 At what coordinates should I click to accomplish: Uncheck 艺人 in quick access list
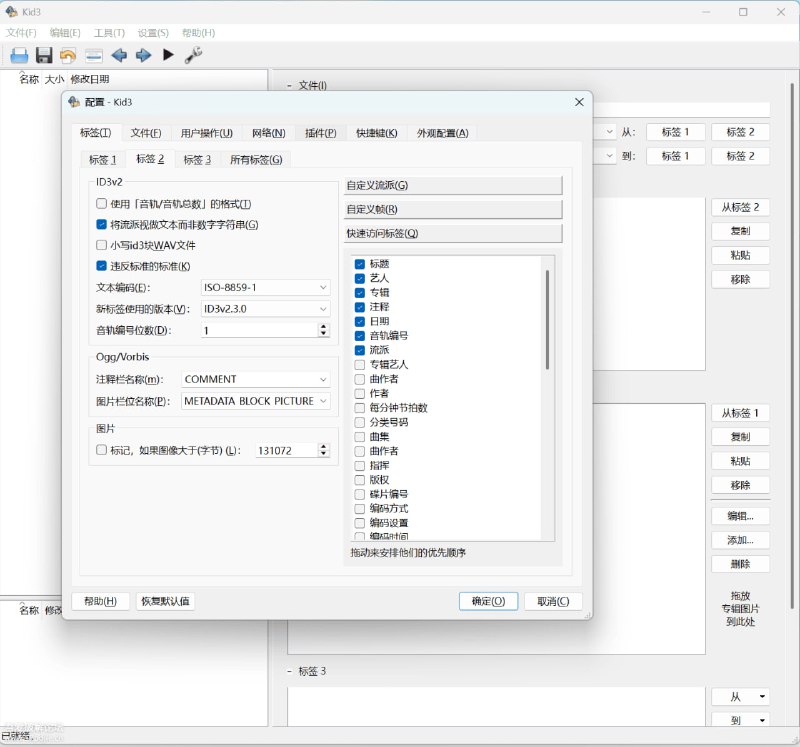coord(360,278)
